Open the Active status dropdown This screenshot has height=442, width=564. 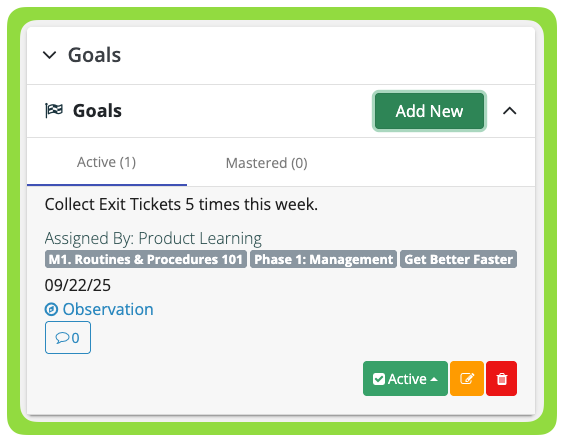click(x=405, y=379)
